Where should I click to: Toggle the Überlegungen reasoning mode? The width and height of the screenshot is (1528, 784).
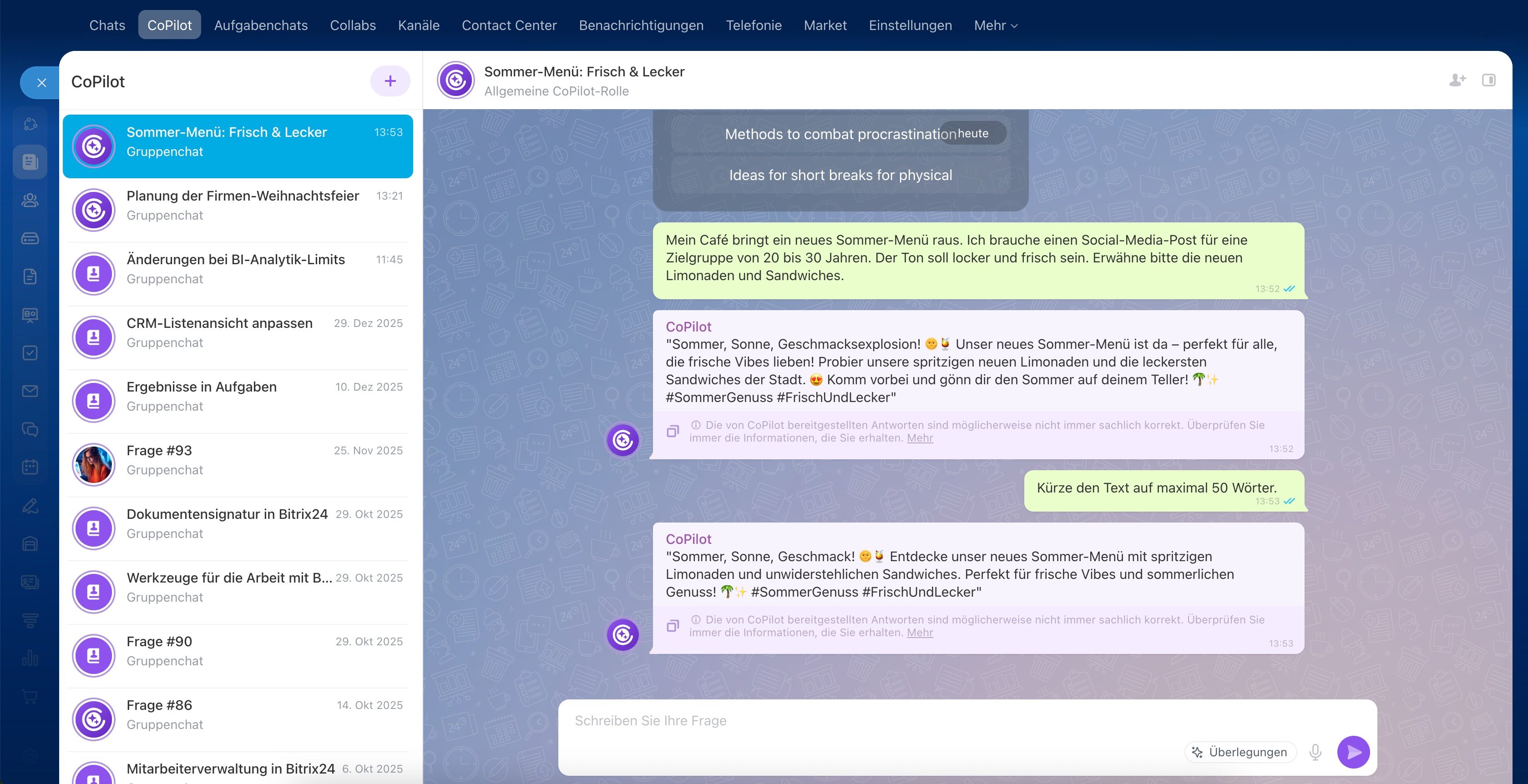1240,751
